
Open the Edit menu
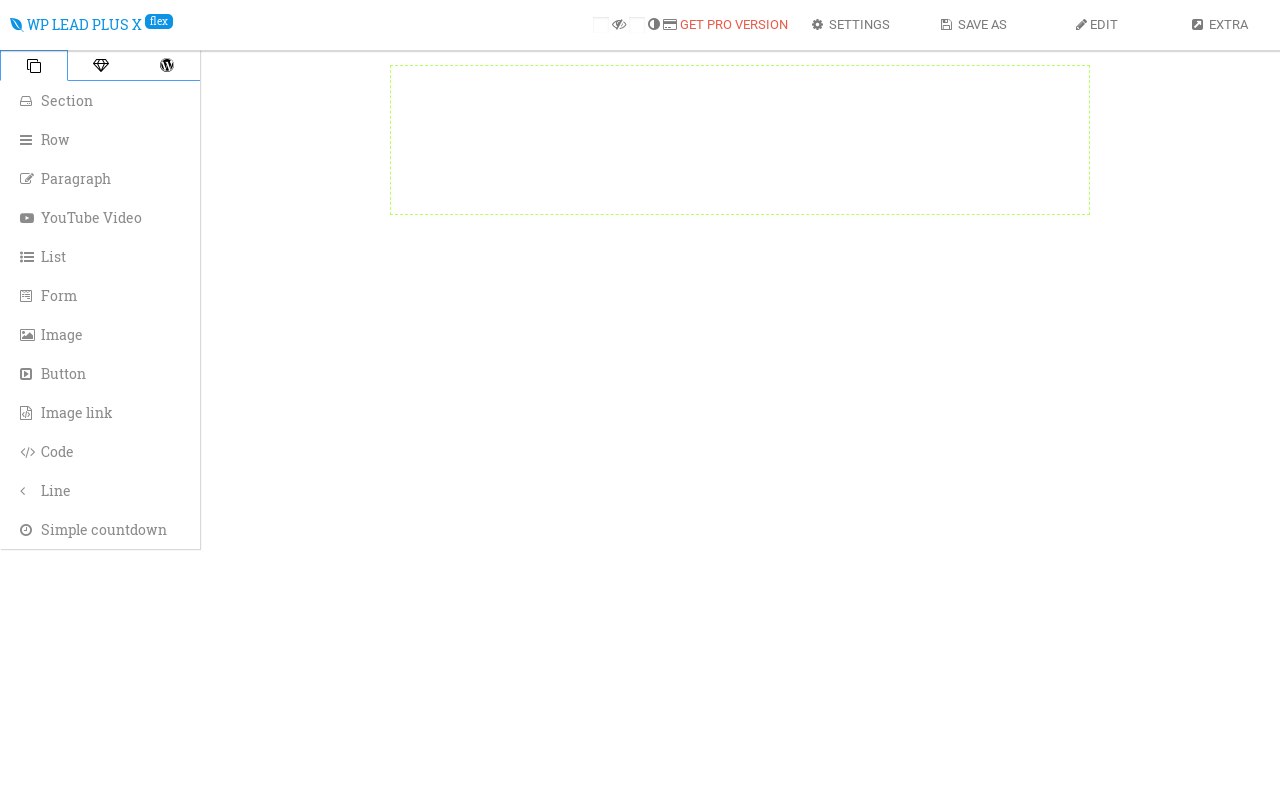pyautogui.click(x=1097, y=25)
